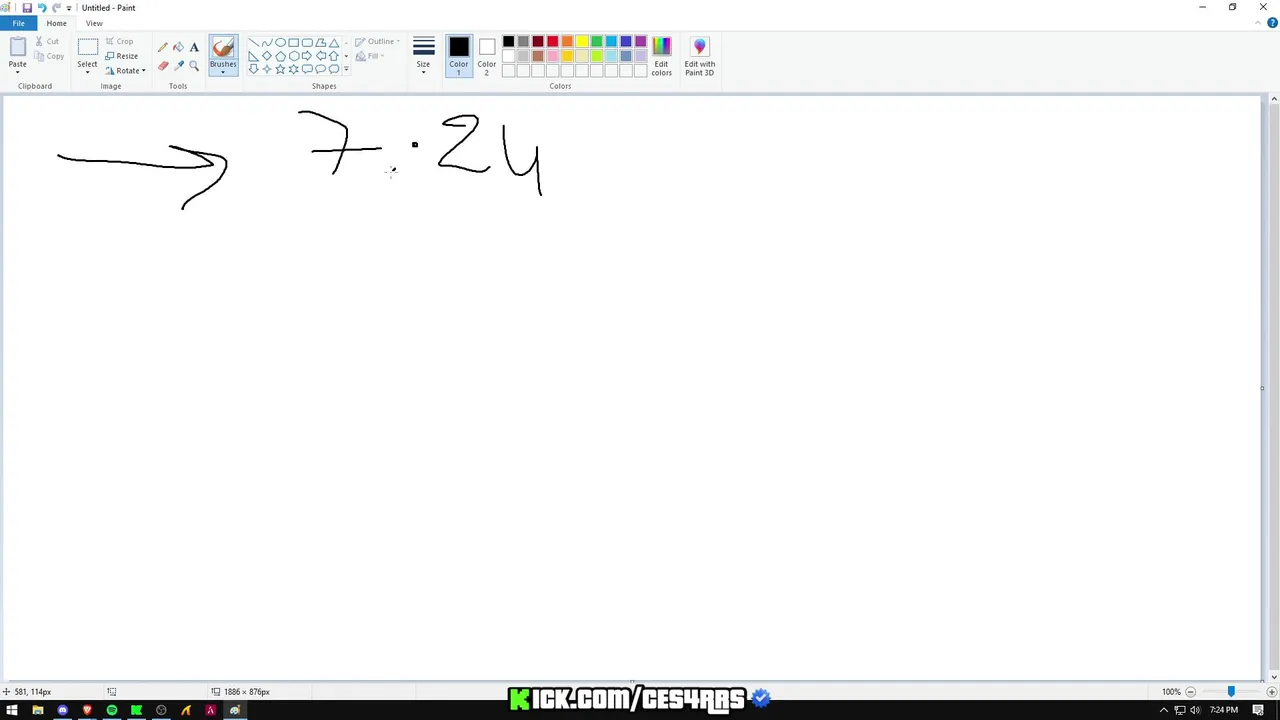Open the Paint Help question icon
Viewport: 1280px width, 720px height.
(x=1272, y=22)
